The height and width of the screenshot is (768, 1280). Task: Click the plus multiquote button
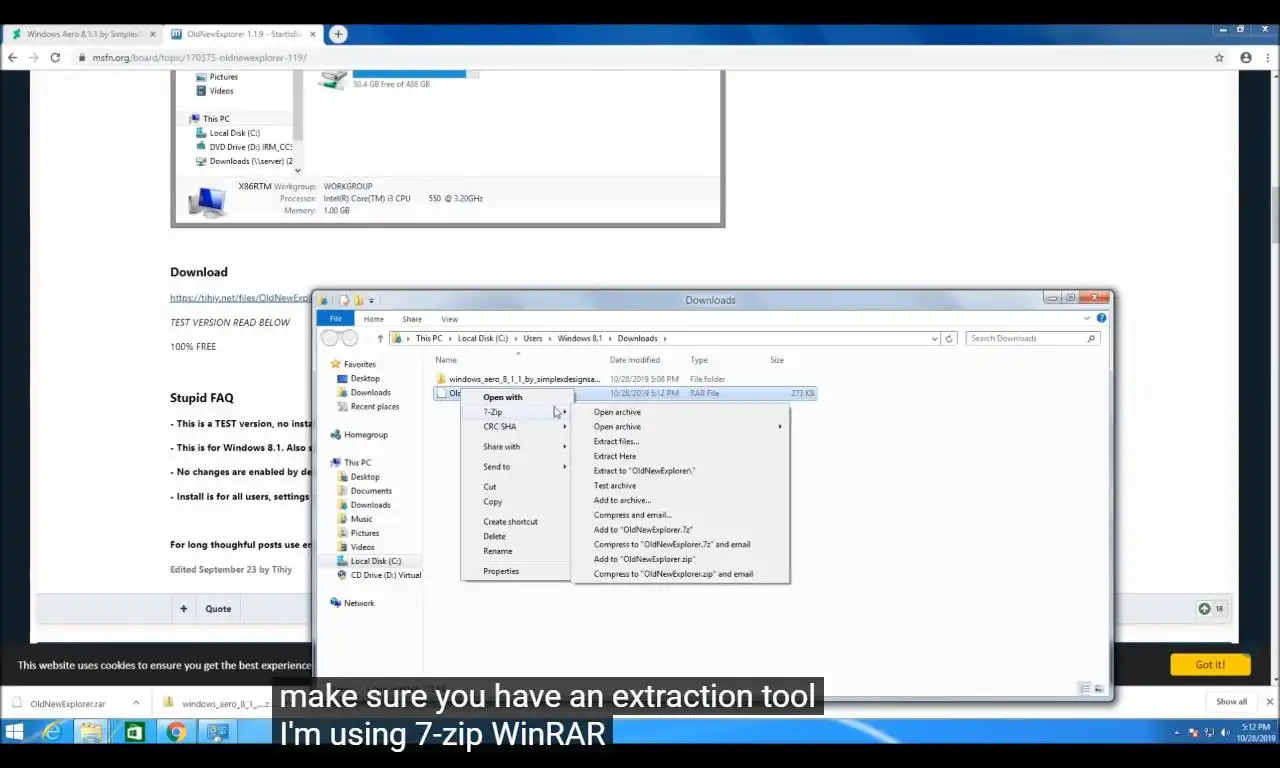[183, 609]
